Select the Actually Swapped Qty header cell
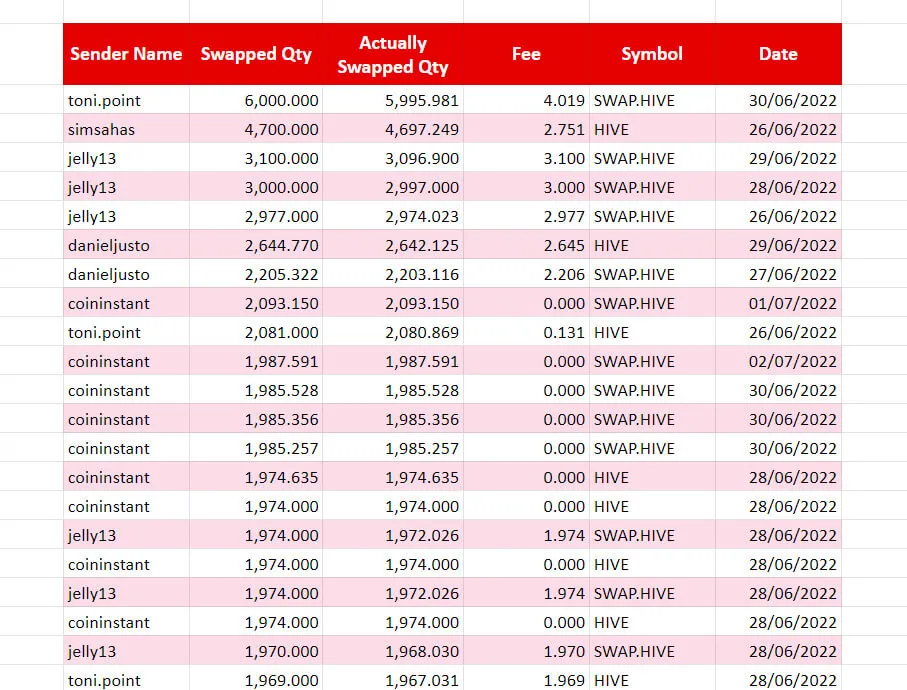The image size is (907, 690). [393, 54]
